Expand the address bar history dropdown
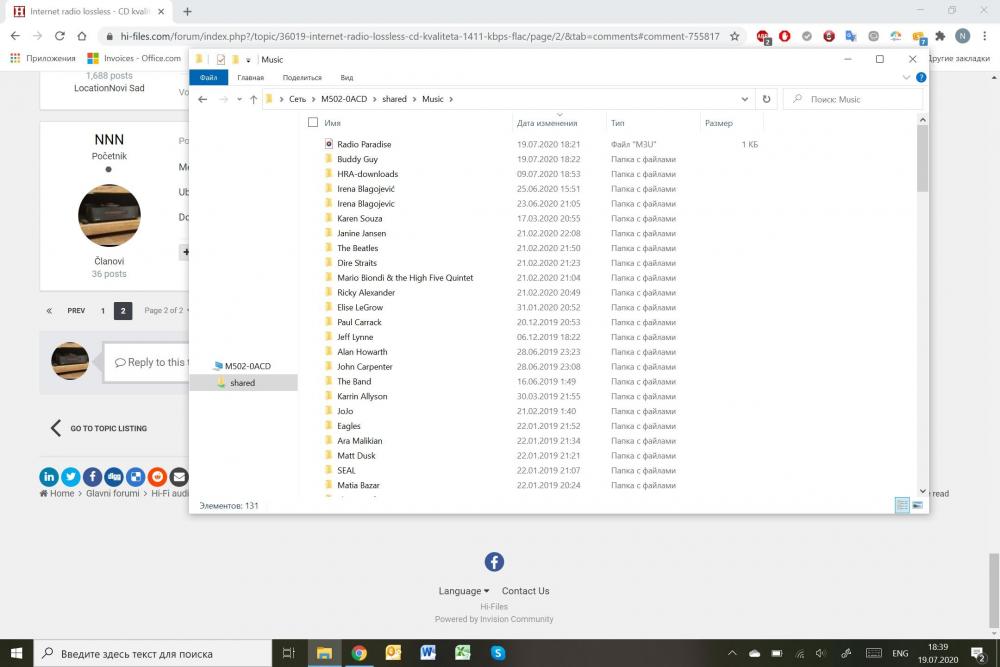1000x667 pixels. (x=744, y=99)
